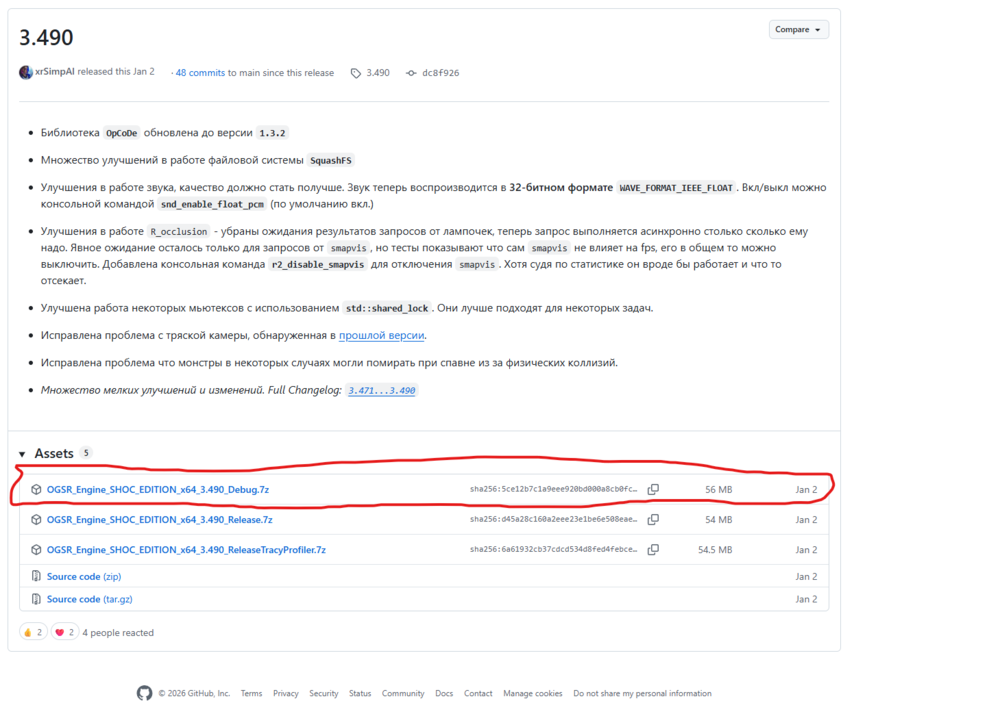Screen dimensions: 1000x701
Task: Click the WAVE_FORMAT_IEEE_FLOAT code text
Action: click(x=676, y=188)
